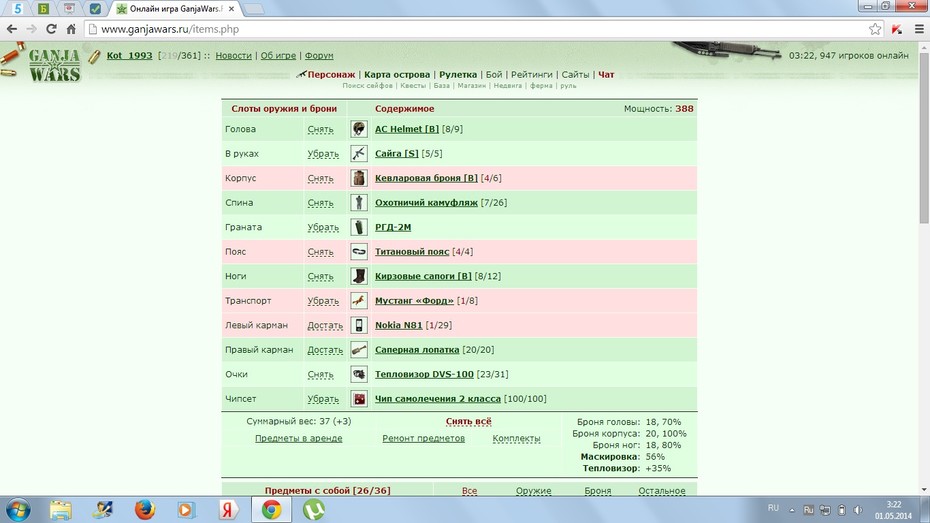Open the Kot_1993 profile link

pyautogui.click(x=129, y=55)
